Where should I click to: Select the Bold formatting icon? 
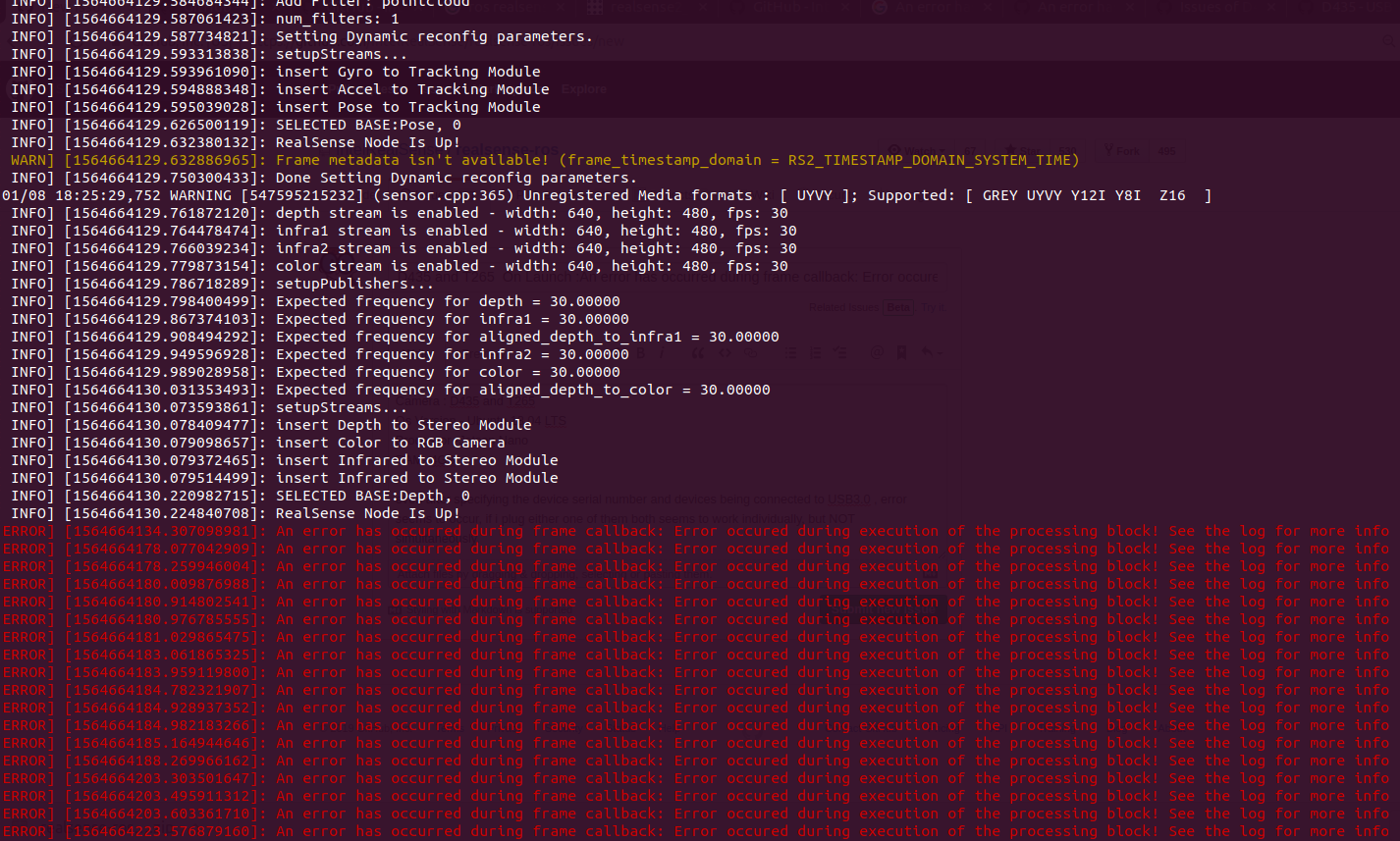tap(640, 352)
